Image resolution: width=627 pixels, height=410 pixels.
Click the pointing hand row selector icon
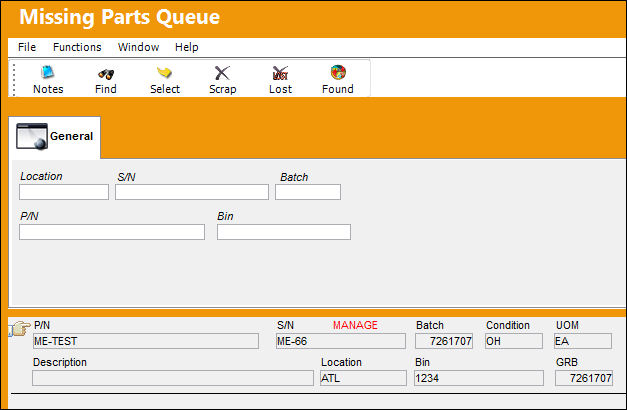click(x=20, y=328)
